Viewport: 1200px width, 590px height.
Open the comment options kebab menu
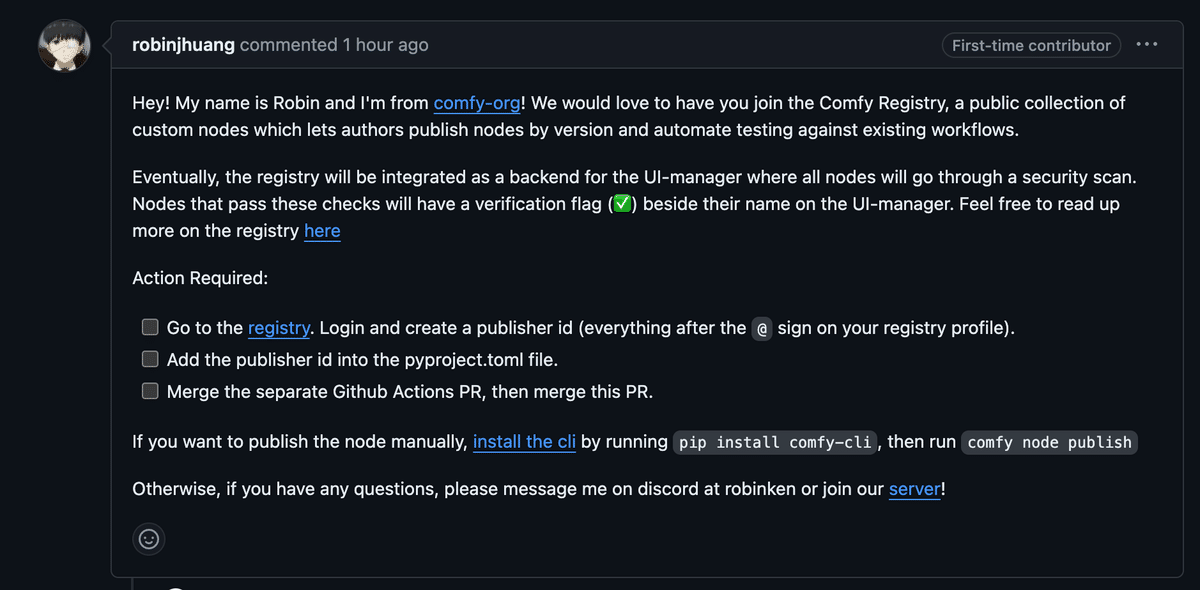coord(1147,45)
